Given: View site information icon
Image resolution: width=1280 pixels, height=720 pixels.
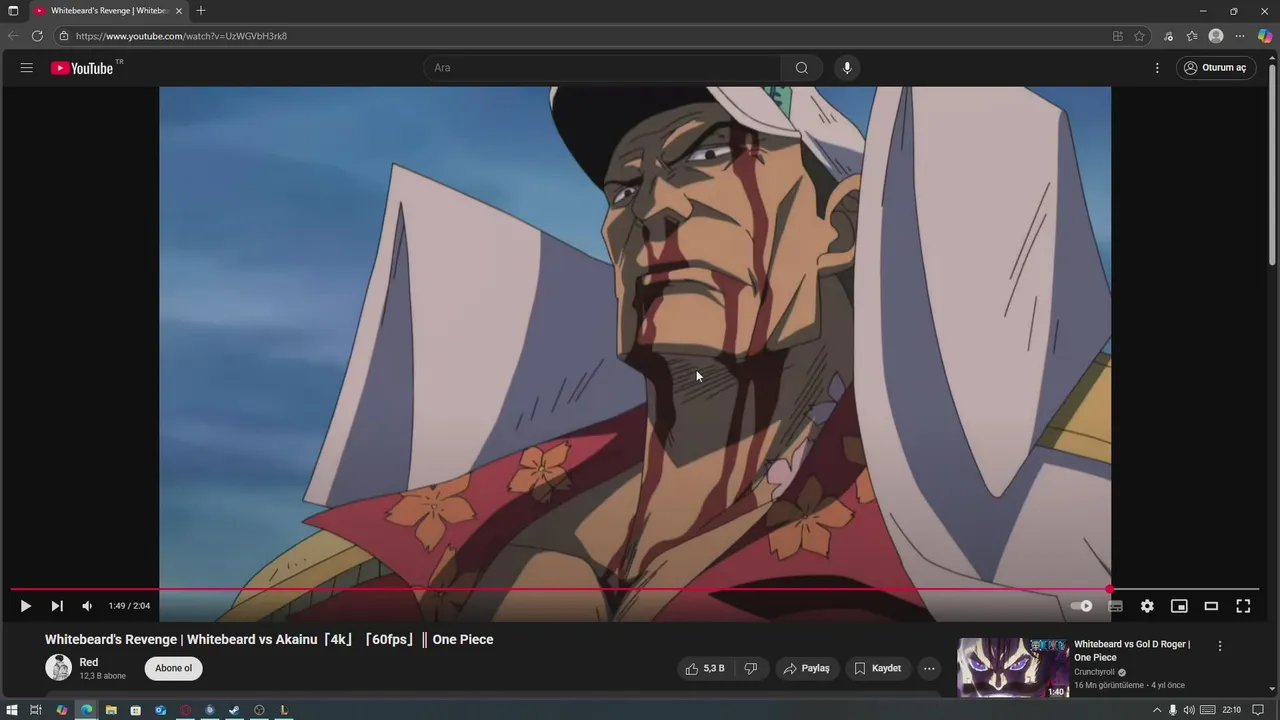Looking at the screenshot, I should click(x=63, y=36).
